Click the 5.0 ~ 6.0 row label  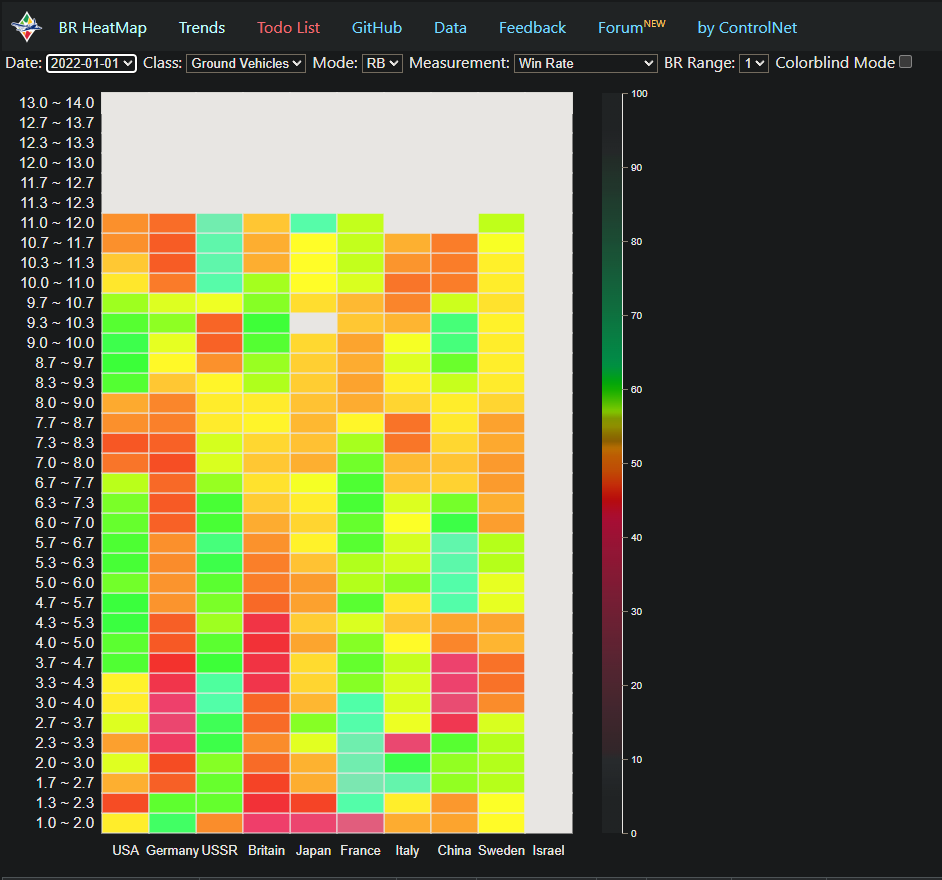pyautogui.click(x=64, y=583)
